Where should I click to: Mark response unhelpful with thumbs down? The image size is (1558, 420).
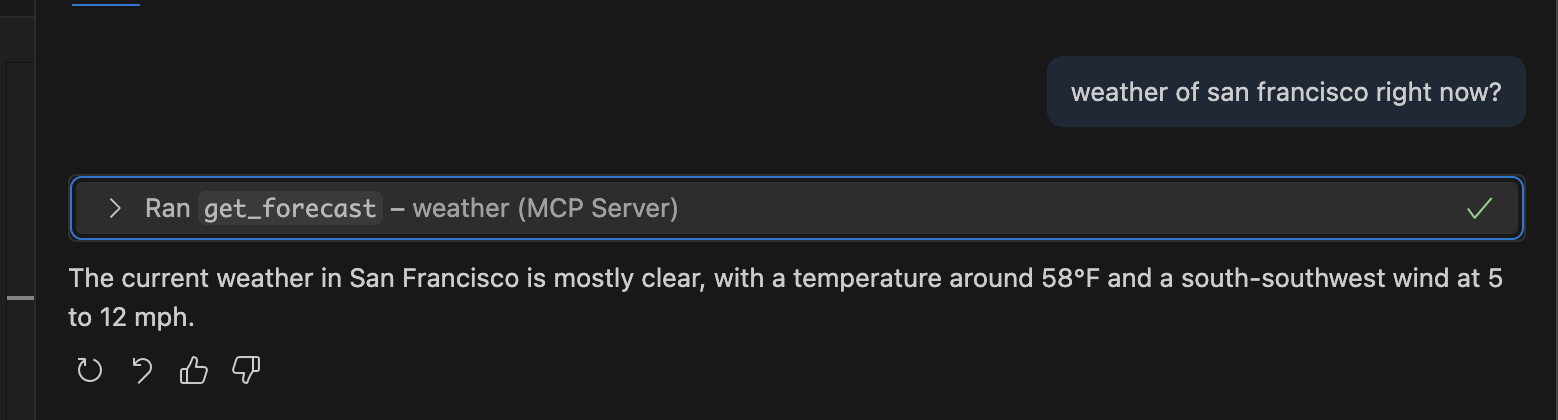click(246, 371)
